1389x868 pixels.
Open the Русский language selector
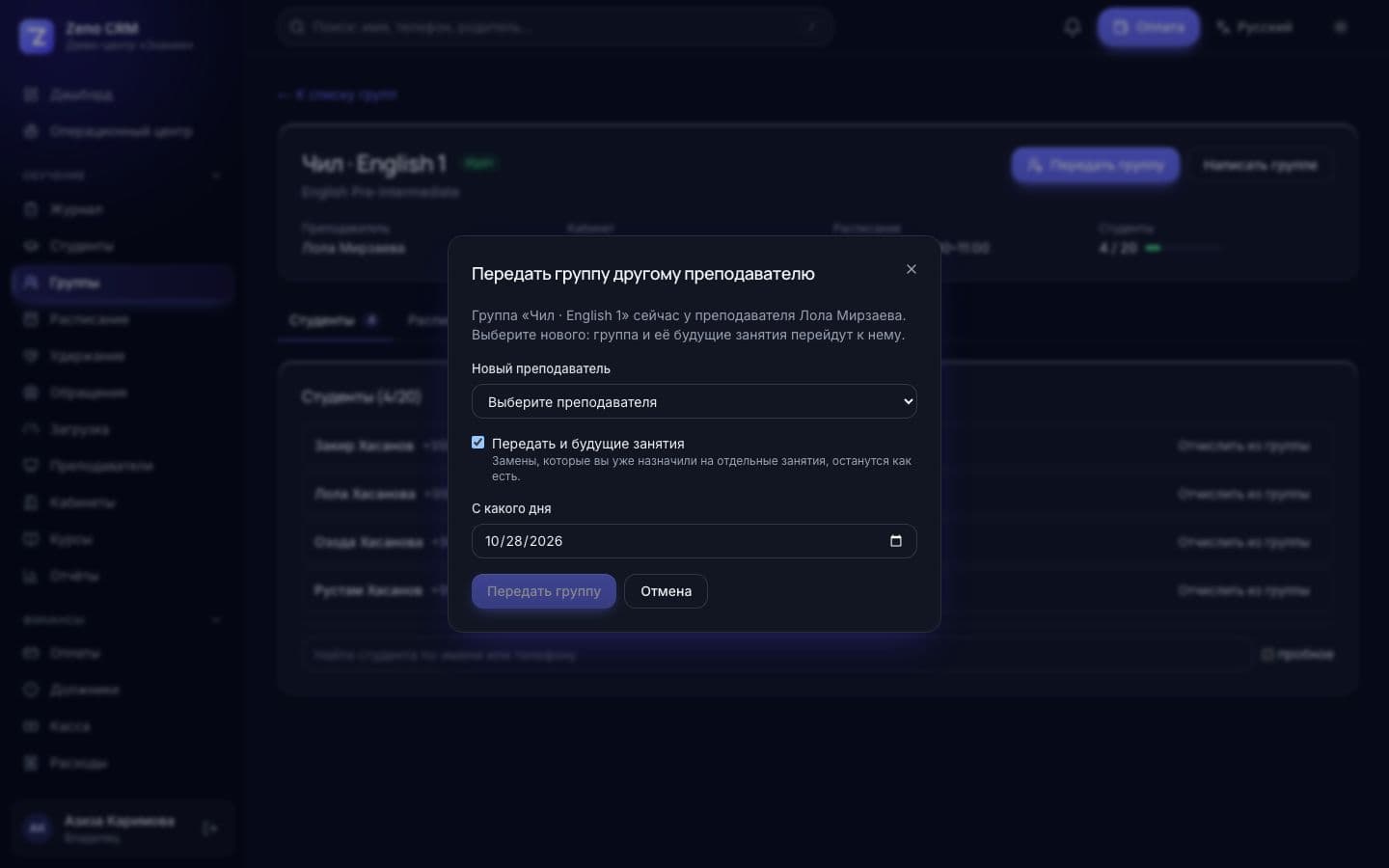[1255, 27]
